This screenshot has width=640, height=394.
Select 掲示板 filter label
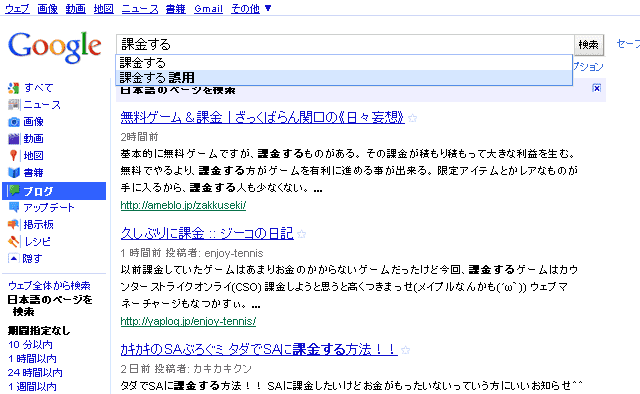[38, 225]
